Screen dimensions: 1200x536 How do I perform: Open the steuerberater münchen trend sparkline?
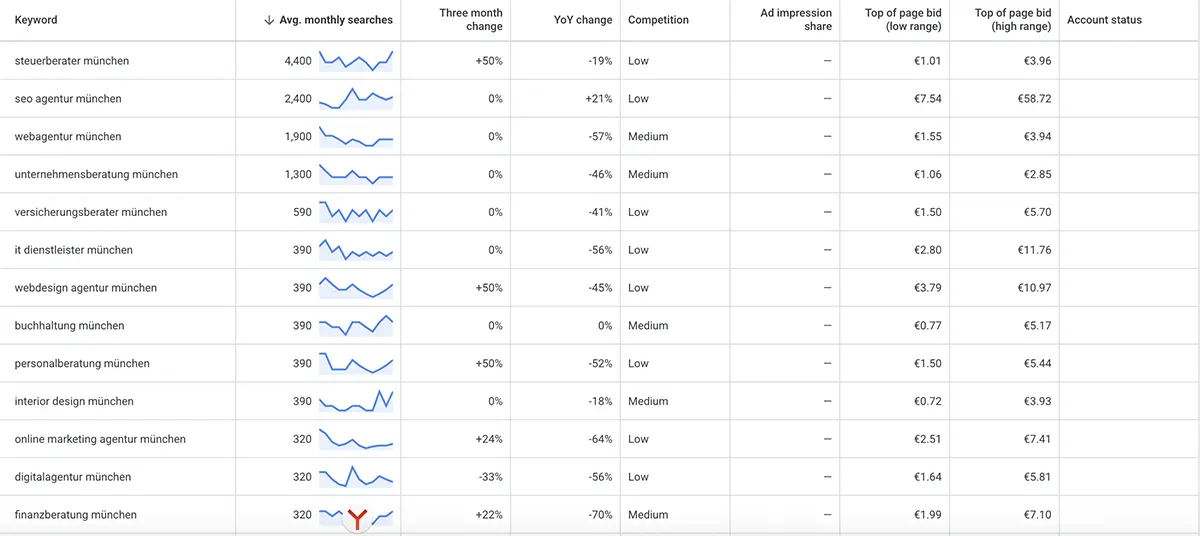pos(356,61)
